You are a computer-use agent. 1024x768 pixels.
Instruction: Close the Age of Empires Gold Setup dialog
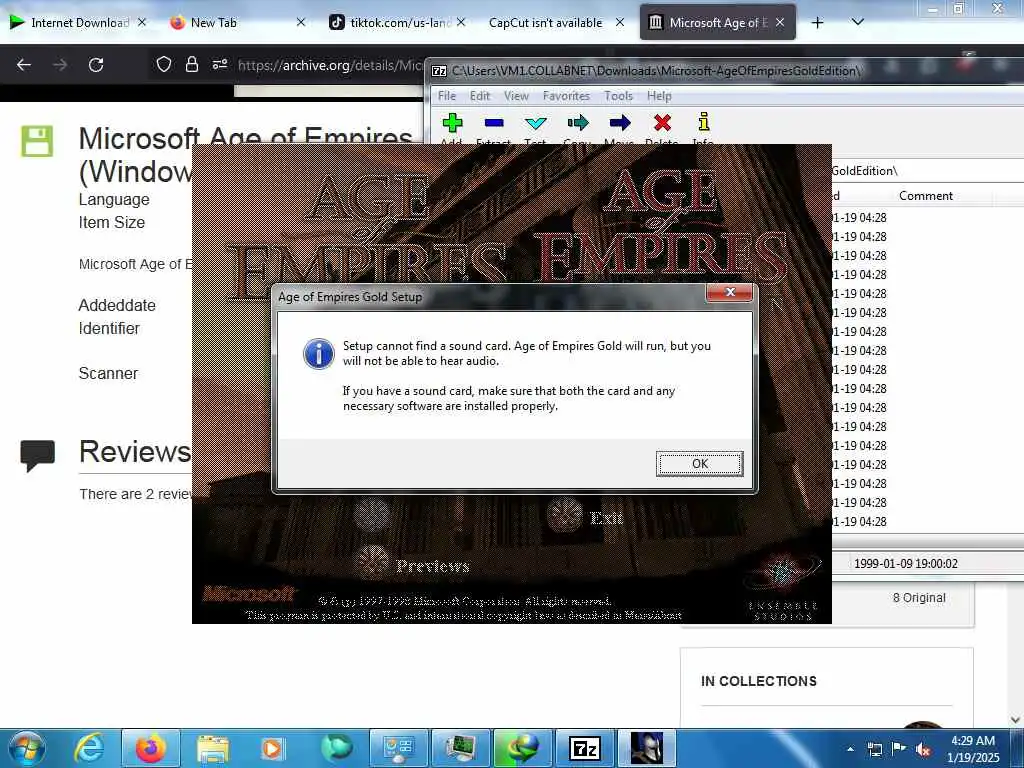click(x=730, y=293)
